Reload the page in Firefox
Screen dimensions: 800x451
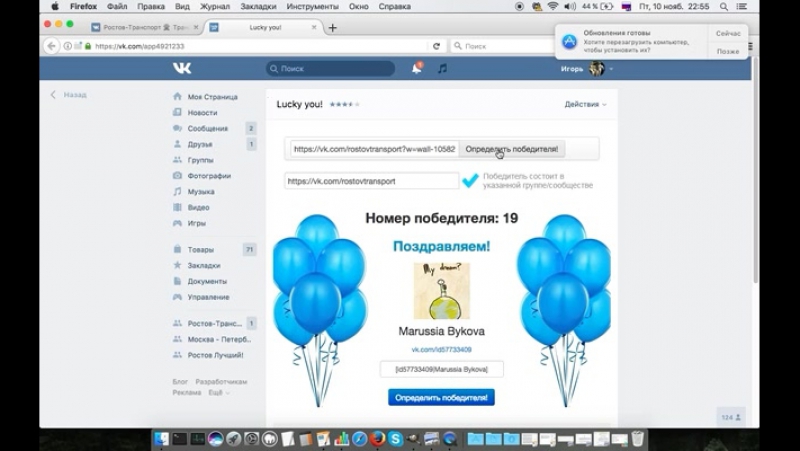436,46
